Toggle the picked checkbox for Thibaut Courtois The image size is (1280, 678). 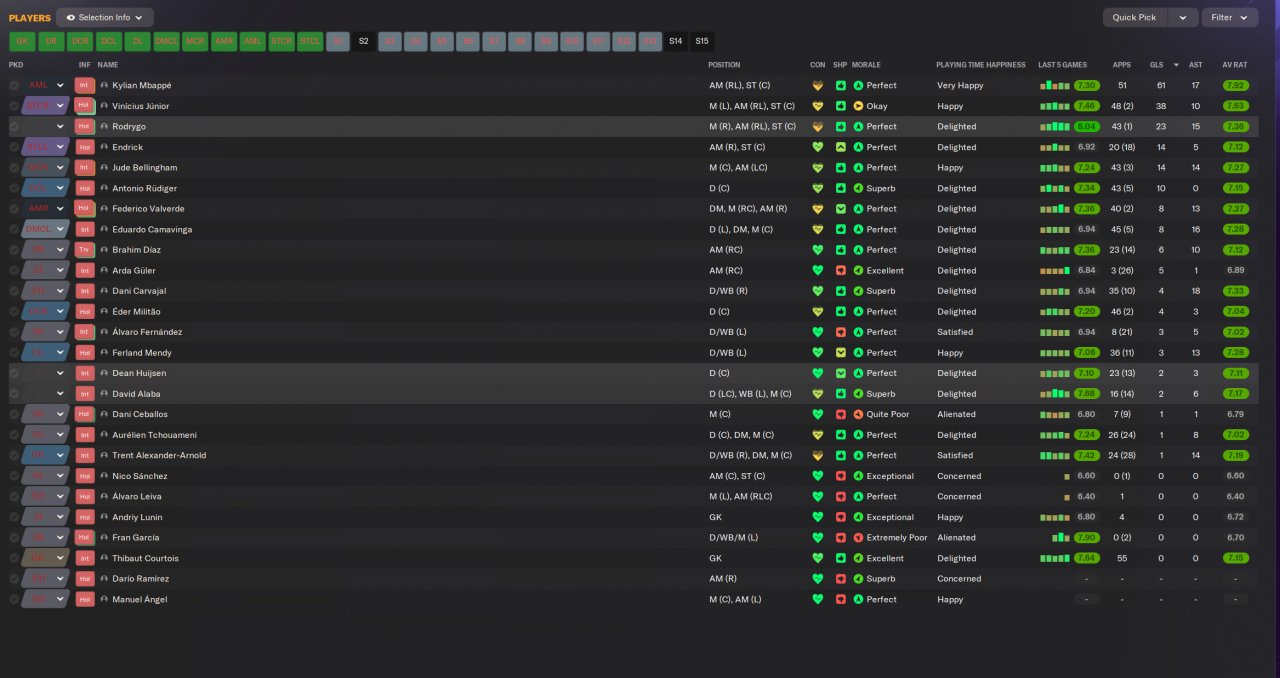pyautogui.click(x=14, y=558)
